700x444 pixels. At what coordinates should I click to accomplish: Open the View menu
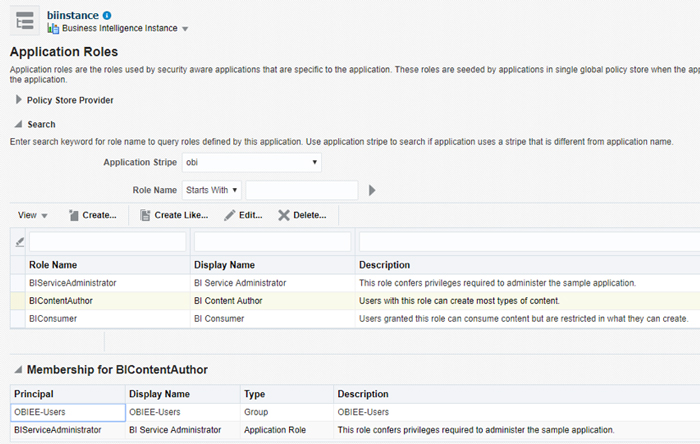(32, 215)
